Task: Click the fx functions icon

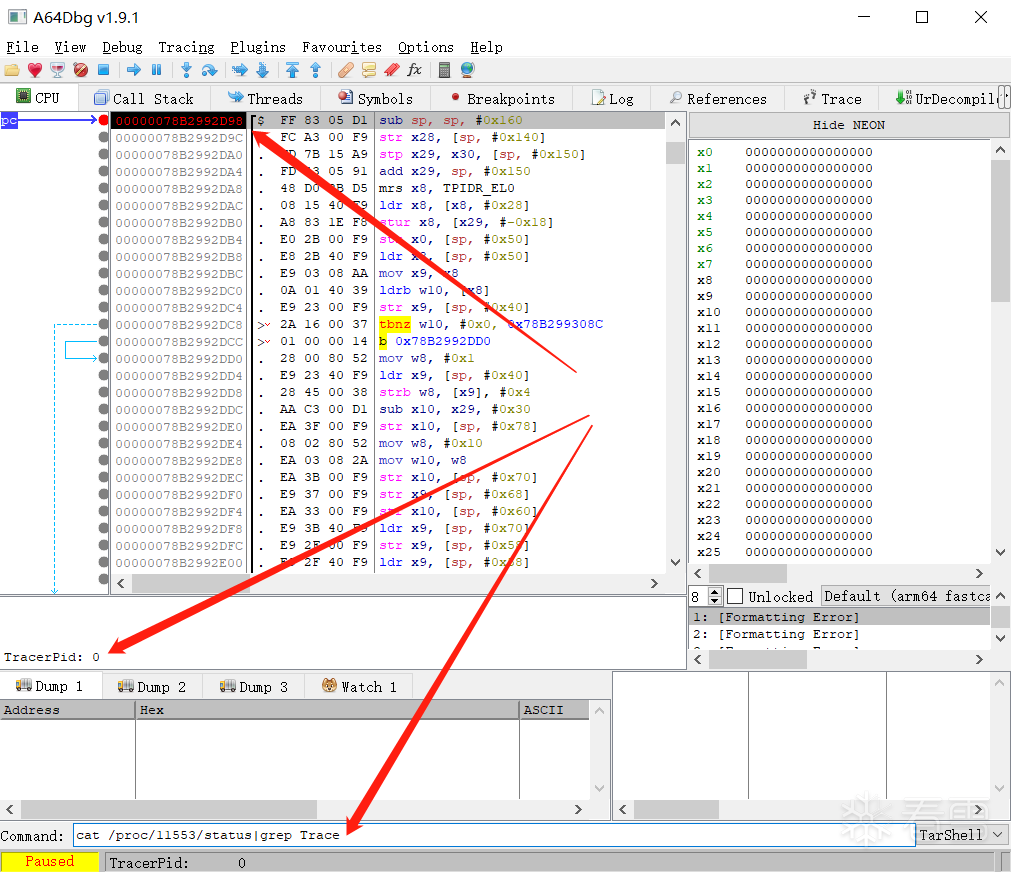Action: 414,70
